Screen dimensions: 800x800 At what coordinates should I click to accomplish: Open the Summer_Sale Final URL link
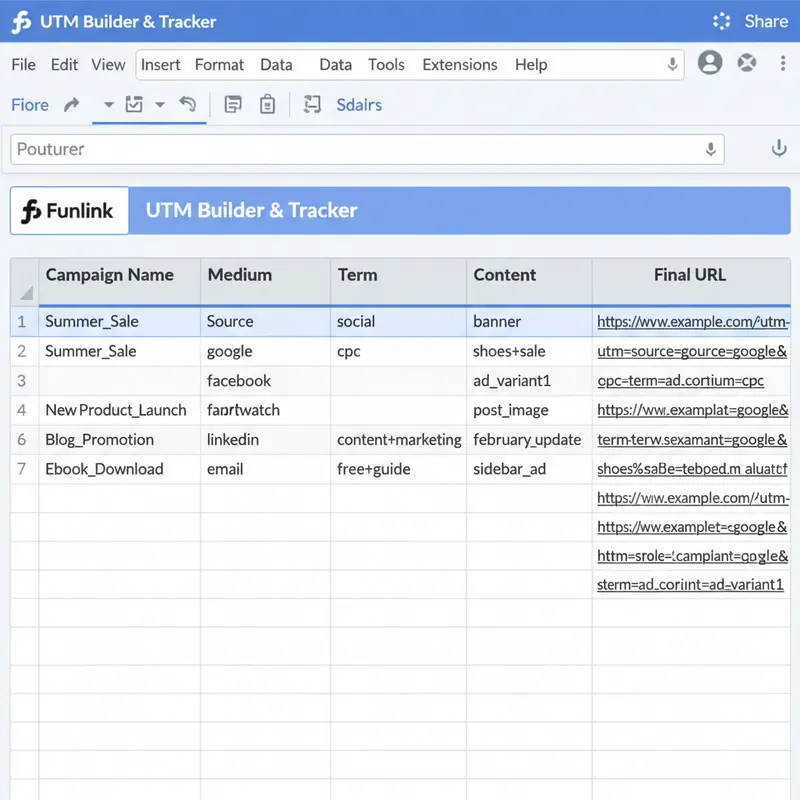[x=690, y=321]
